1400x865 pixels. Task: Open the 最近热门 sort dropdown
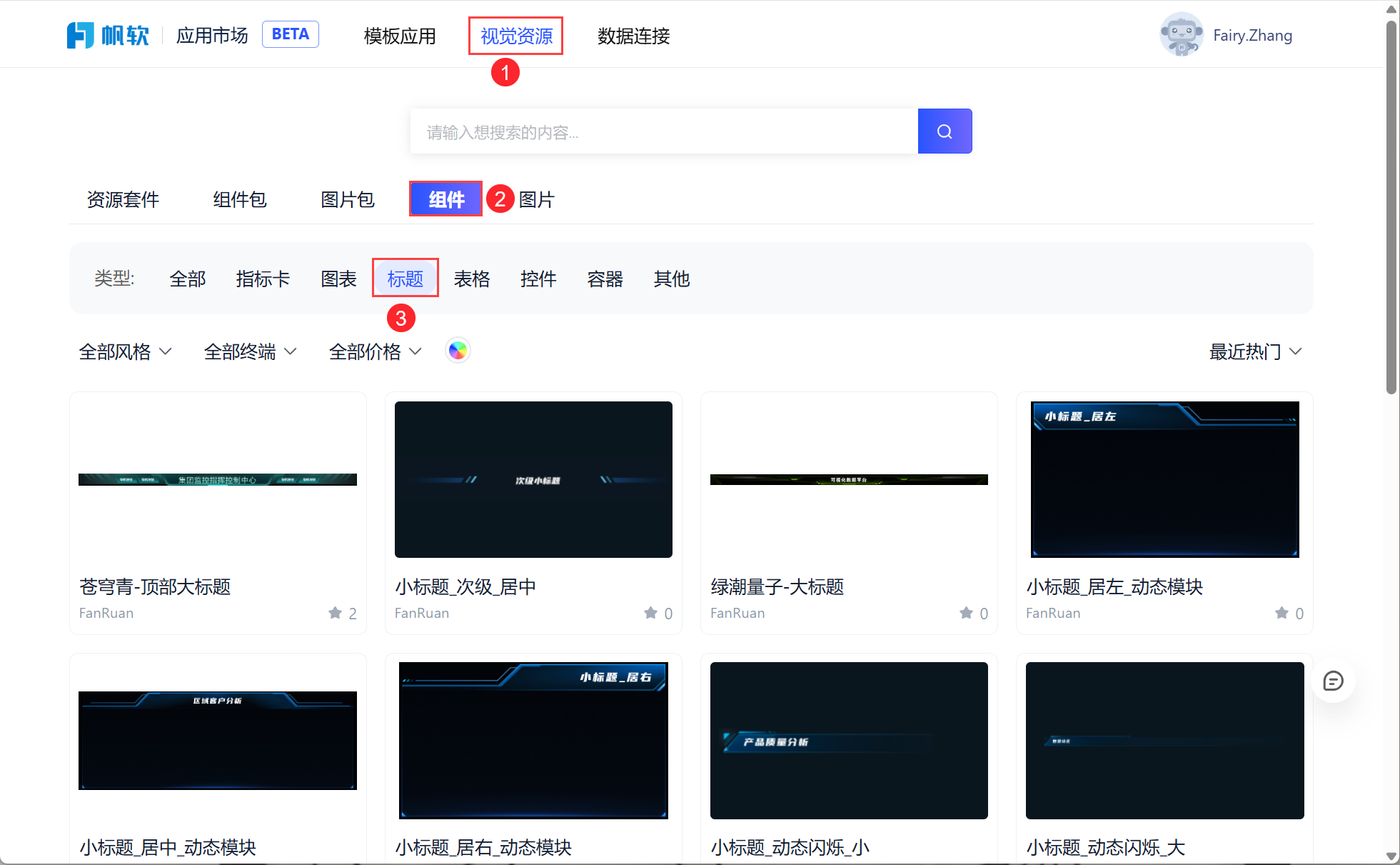click(1255, 351)
